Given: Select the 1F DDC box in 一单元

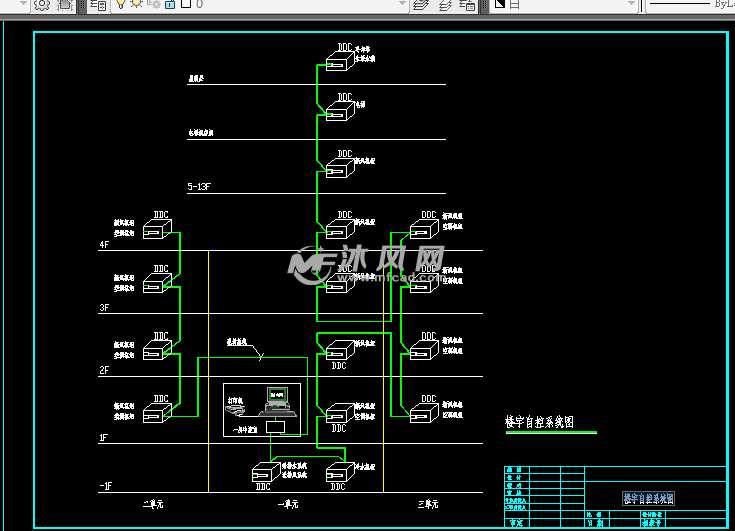Looking at the screenshot, I should [x=340, y=413].
